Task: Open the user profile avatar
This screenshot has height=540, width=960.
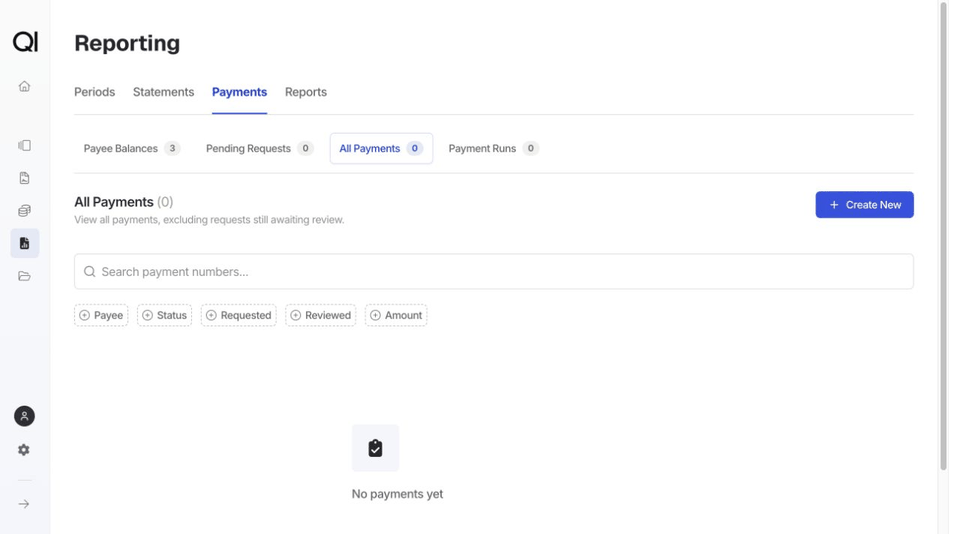Action: [24, 416]
